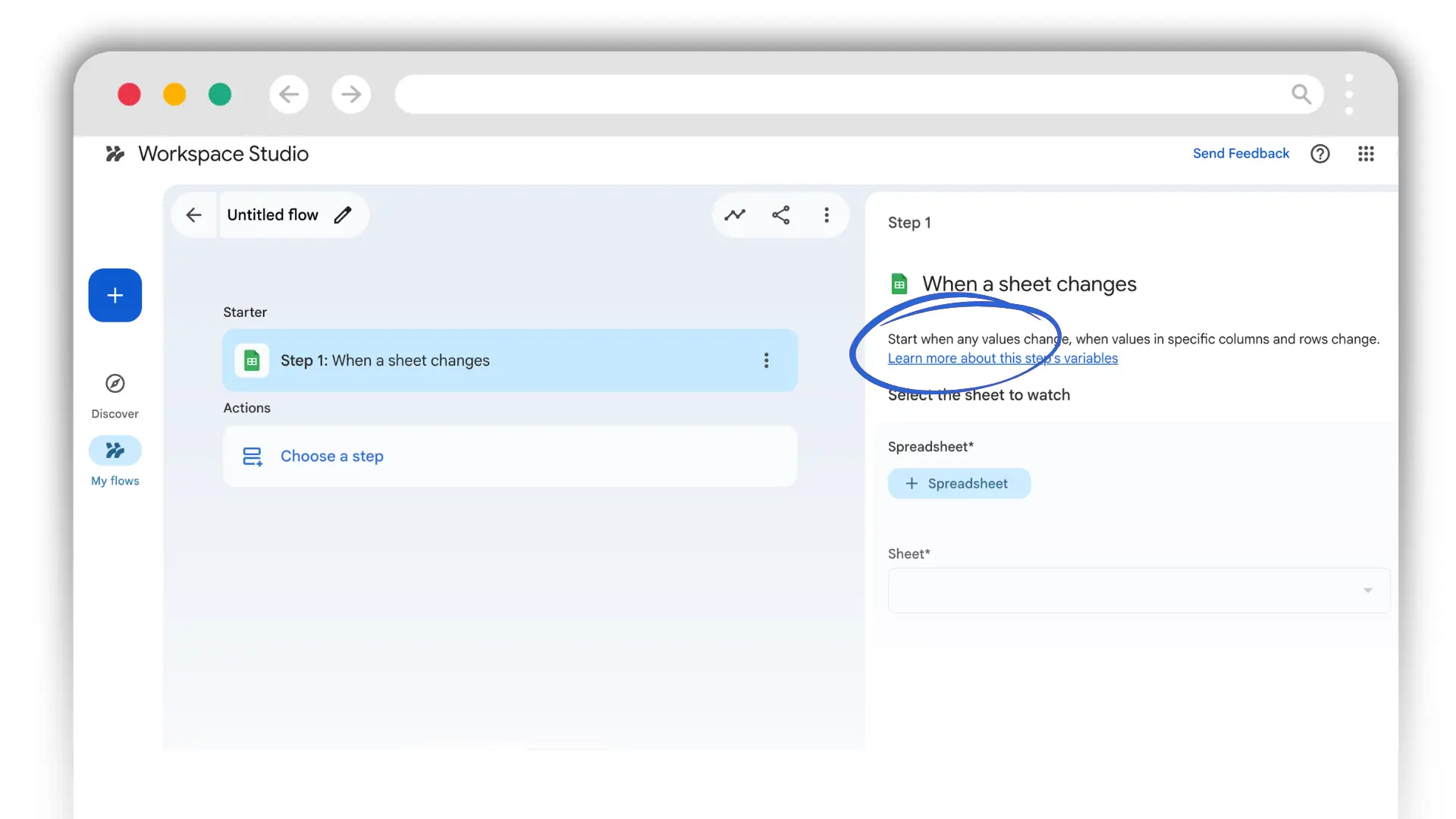Screen dimensions: 1456x819
Task: Open Learn more about this step's variables
Action: tap(1003, 359)
